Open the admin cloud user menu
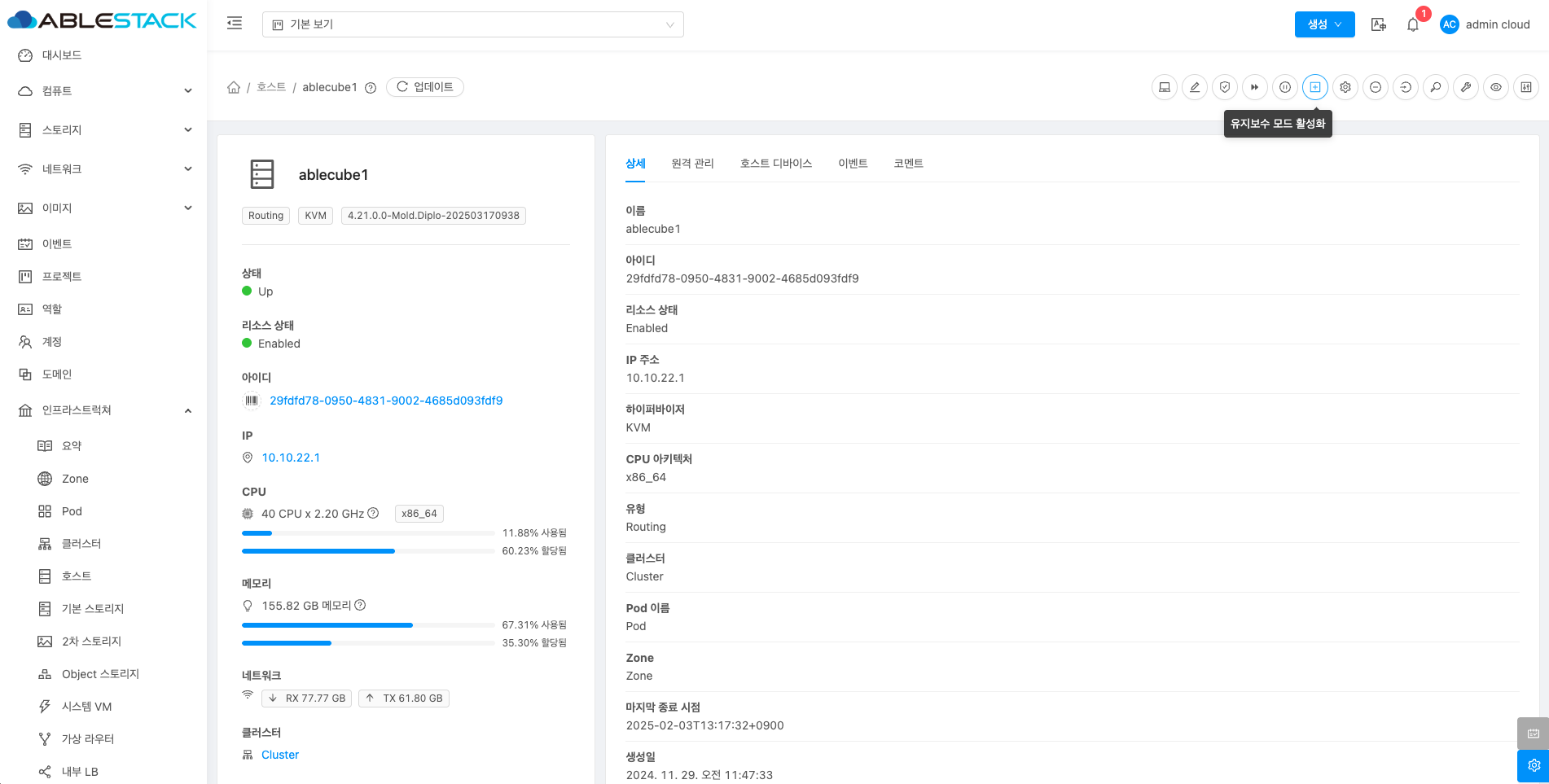Screen dimensions: 1549x784 click(x=1485, y=24)
